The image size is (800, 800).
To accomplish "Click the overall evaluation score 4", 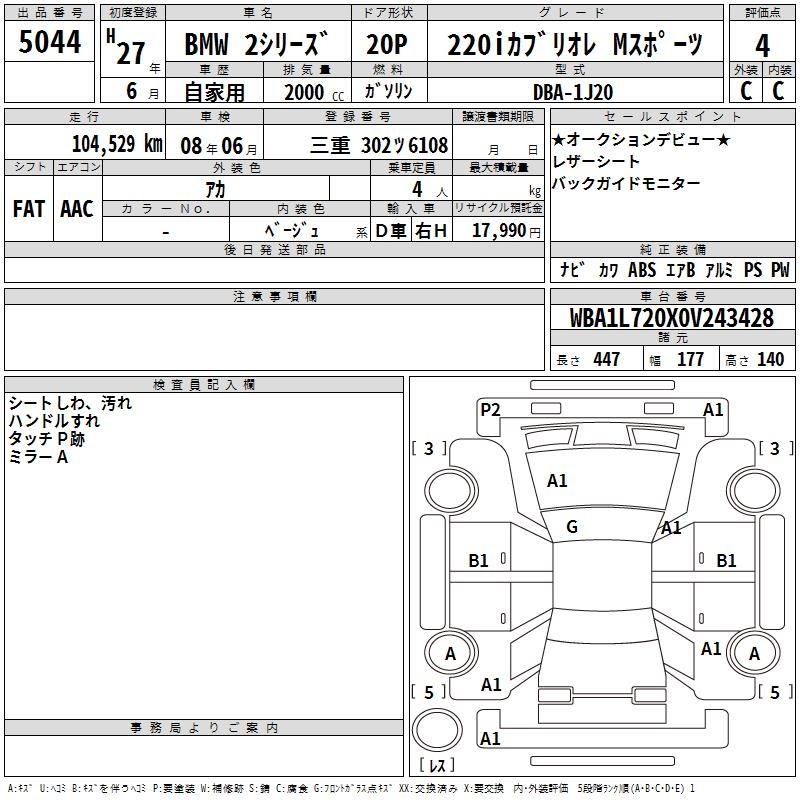I will click(762, 46).
